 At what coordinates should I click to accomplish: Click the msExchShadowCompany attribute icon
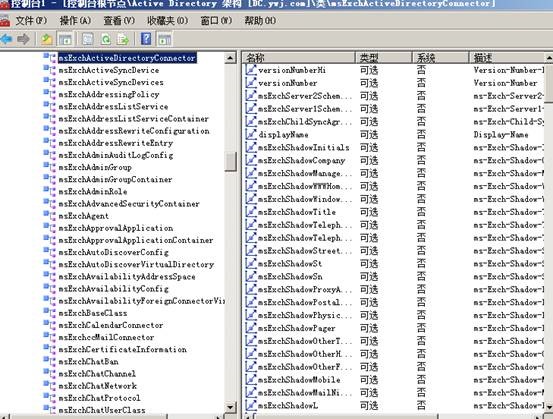point(251,160)
